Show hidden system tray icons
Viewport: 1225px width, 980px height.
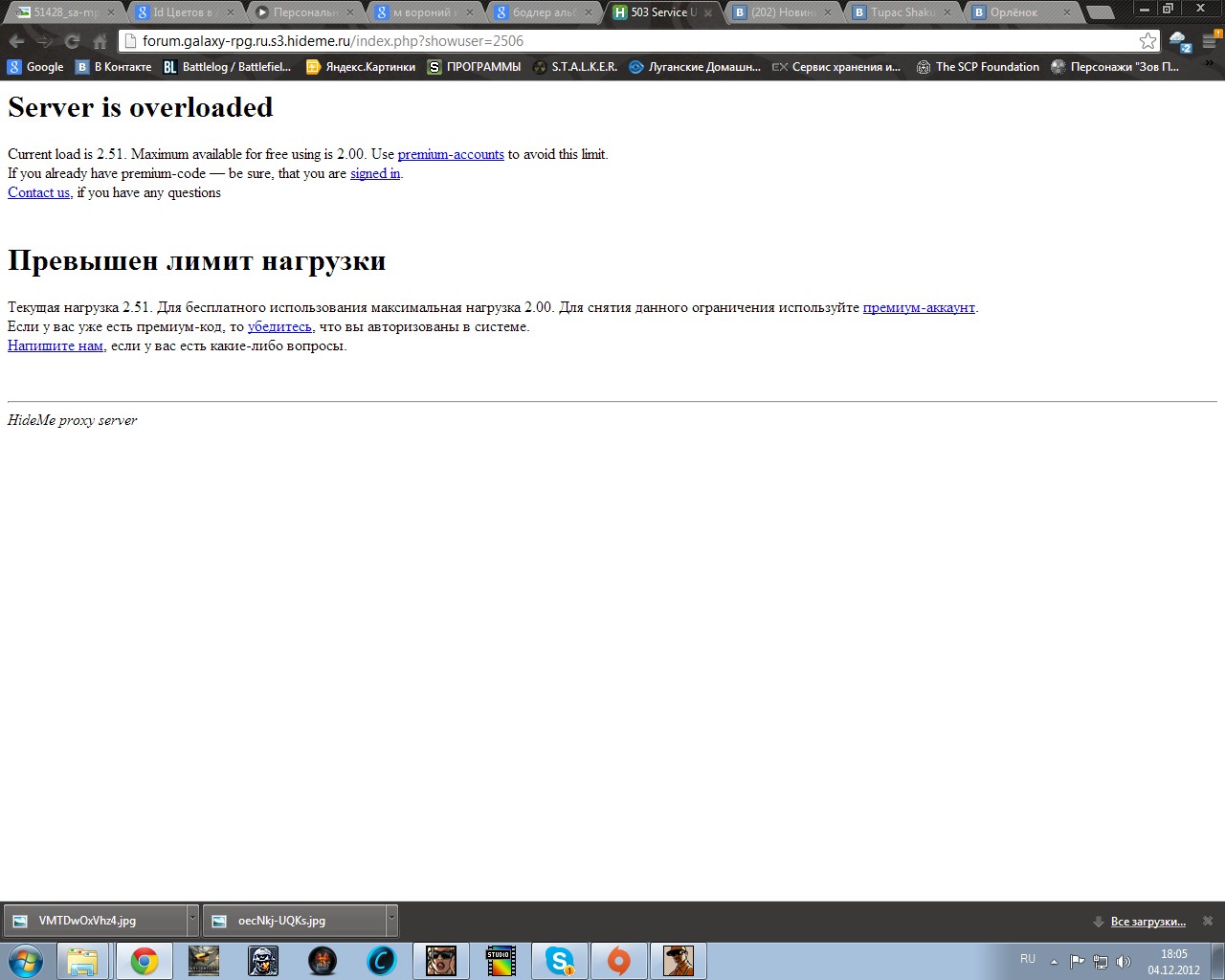point(1054,962)
